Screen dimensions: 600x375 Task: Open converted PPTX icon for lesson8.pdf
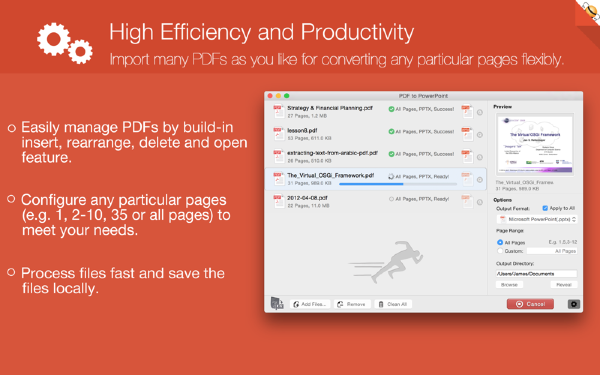pyautogui.click(x=467, y=134)
